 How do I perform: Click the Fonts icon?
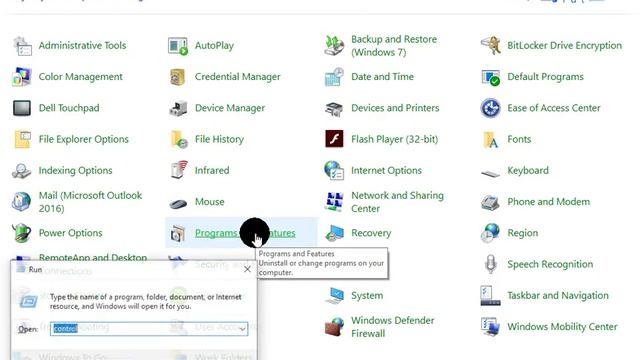point(491,139)
